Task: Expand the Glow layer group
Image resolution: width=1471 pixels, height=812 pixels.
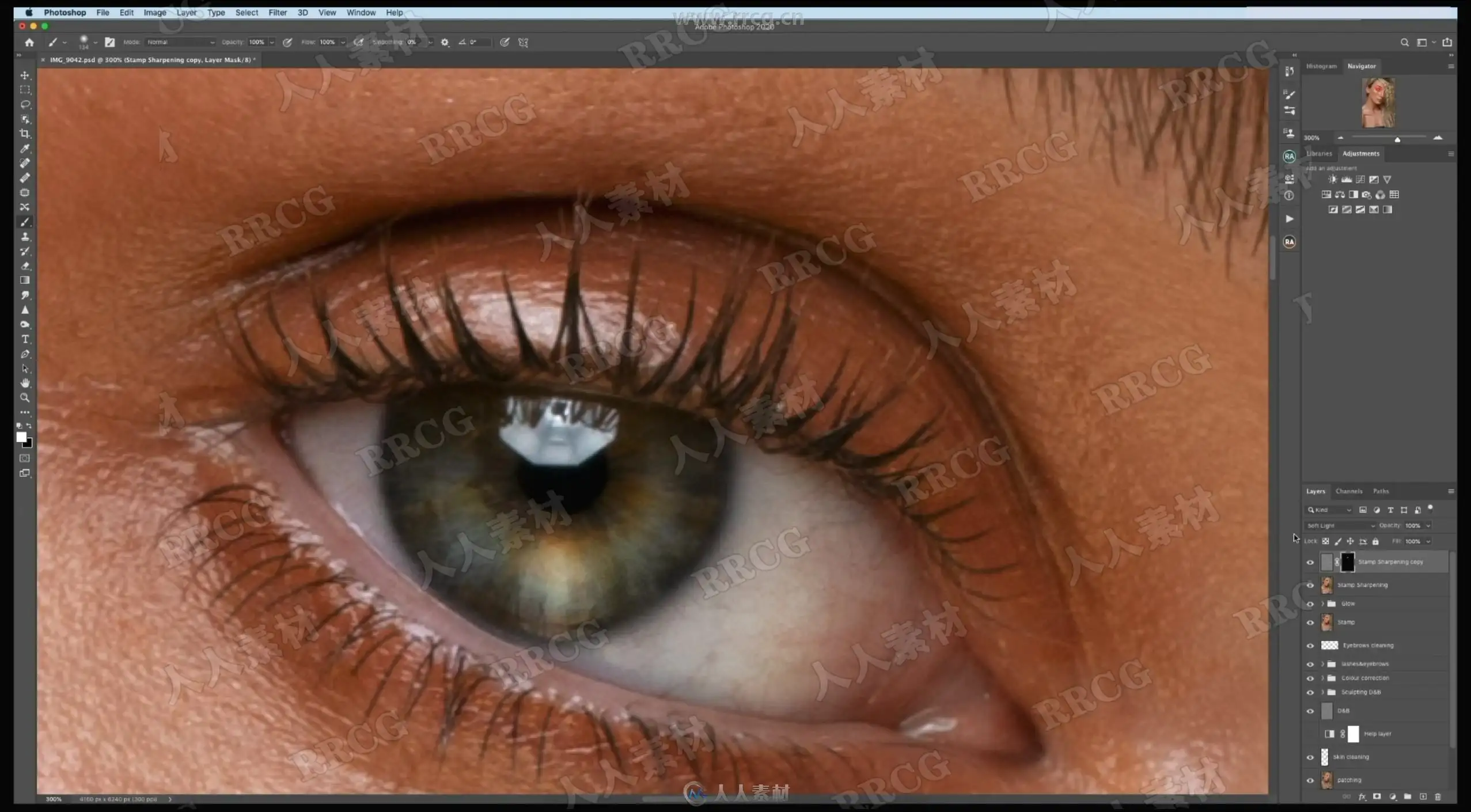Action: (x=1322, y=604)
